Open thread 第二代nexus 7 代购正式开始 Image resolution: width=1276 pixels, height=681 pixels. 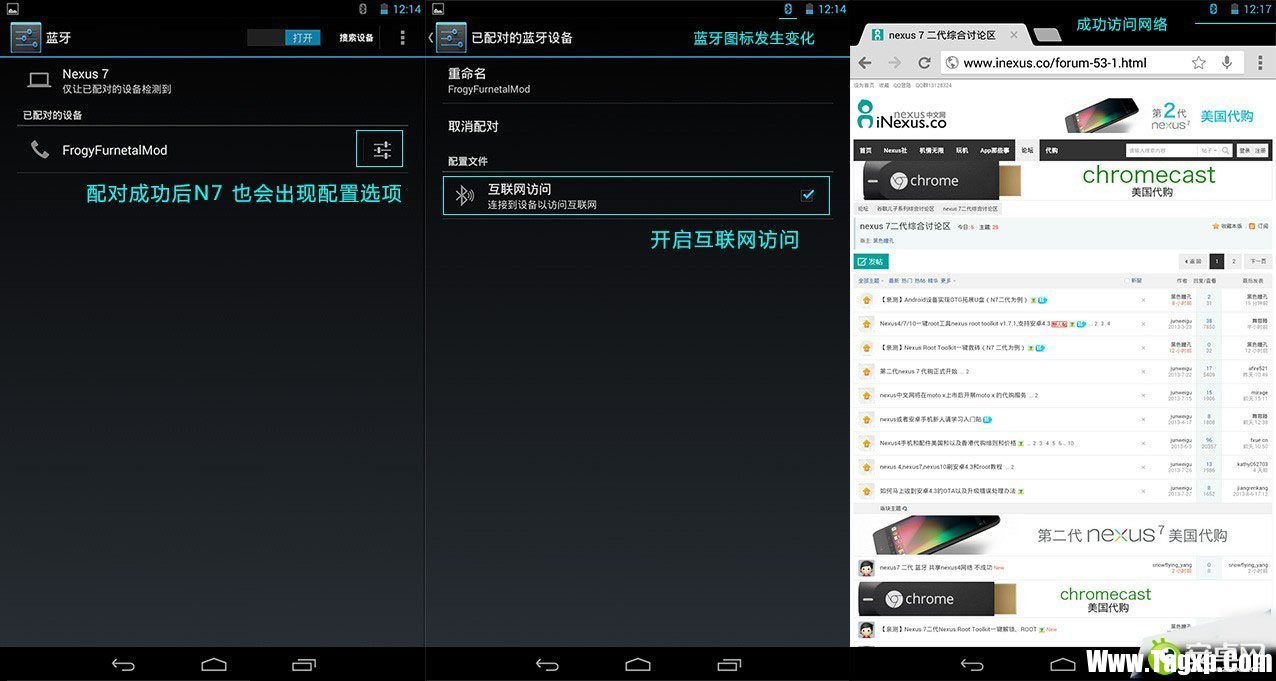920,371
